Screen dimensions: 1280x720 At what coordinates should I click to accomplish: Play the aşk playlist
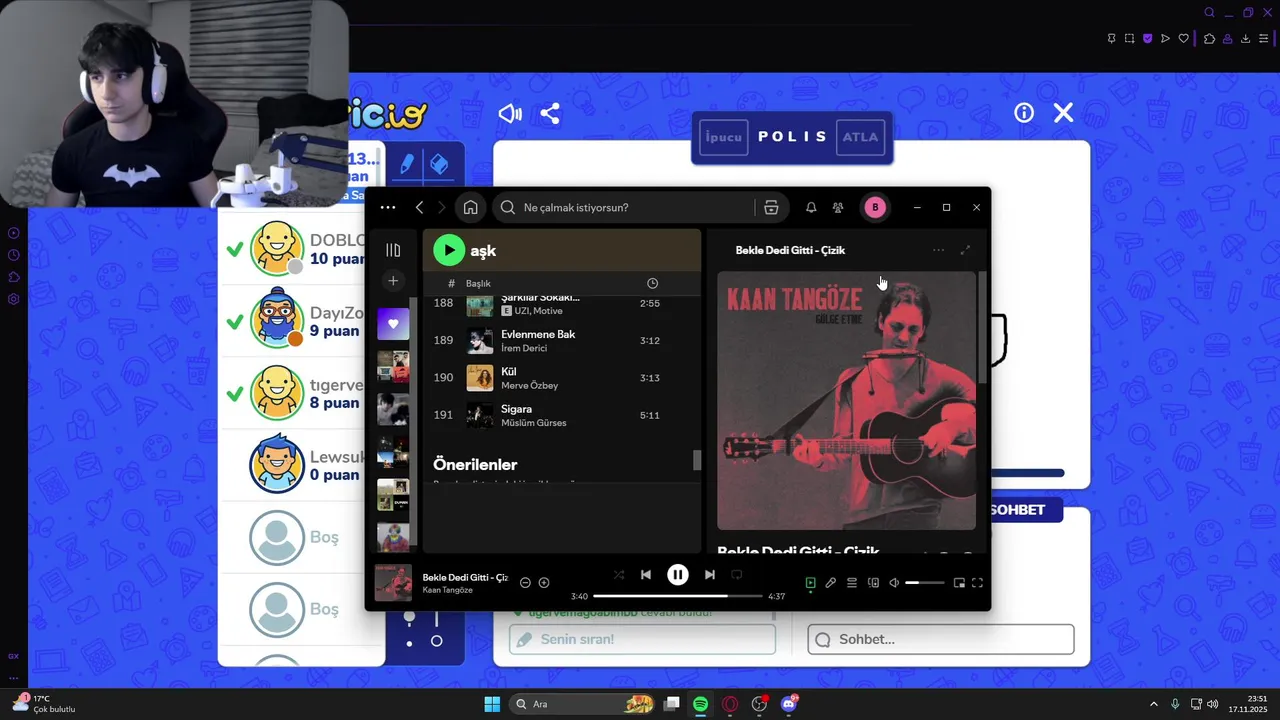(449, 250)
